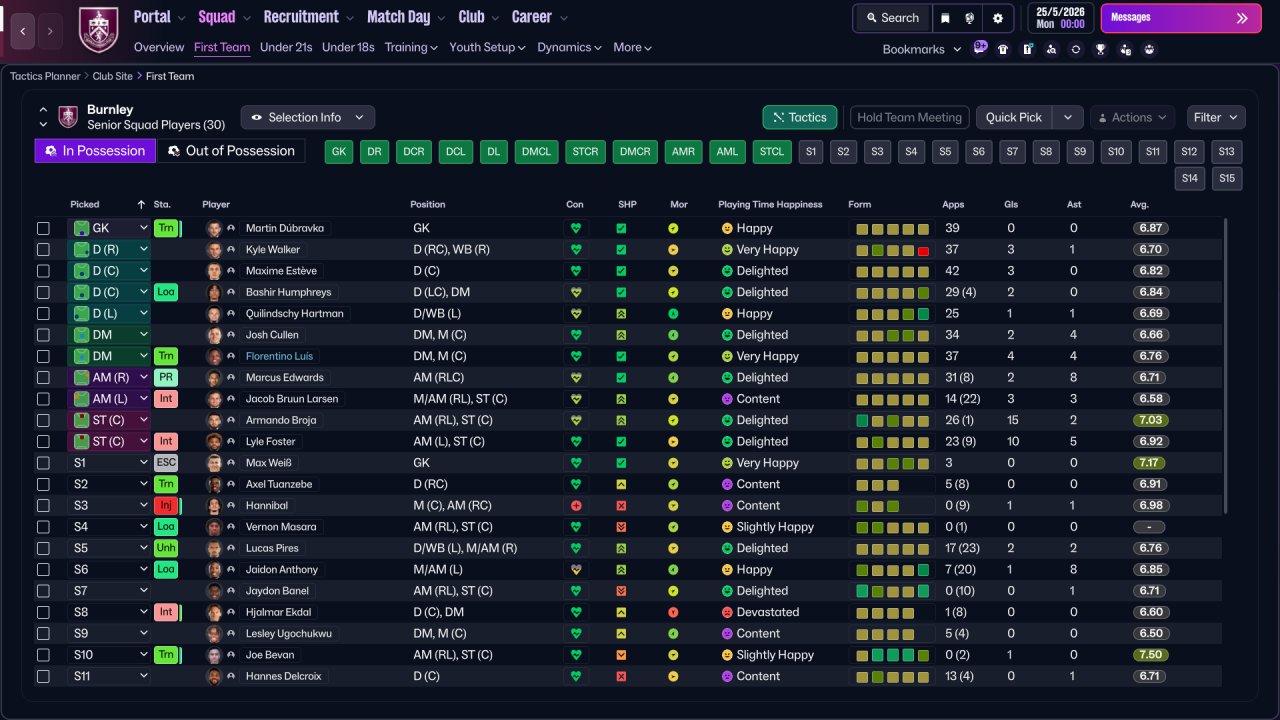Open the Burnley club crest in the header
This screenshot has width=1280, height=720.
click(x=98, y=30)
